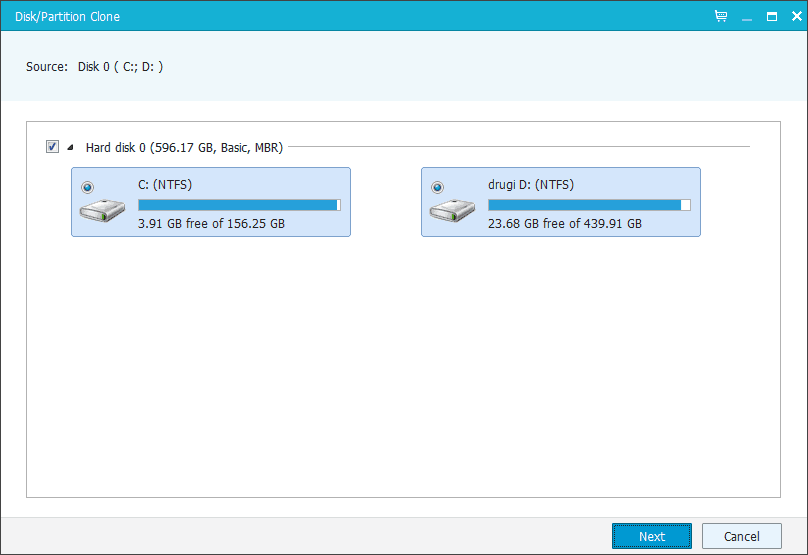Click the C: drive hard disk icon
This screenshot has width=808, height=555.
pyautogui.click(x=103, y=210)
